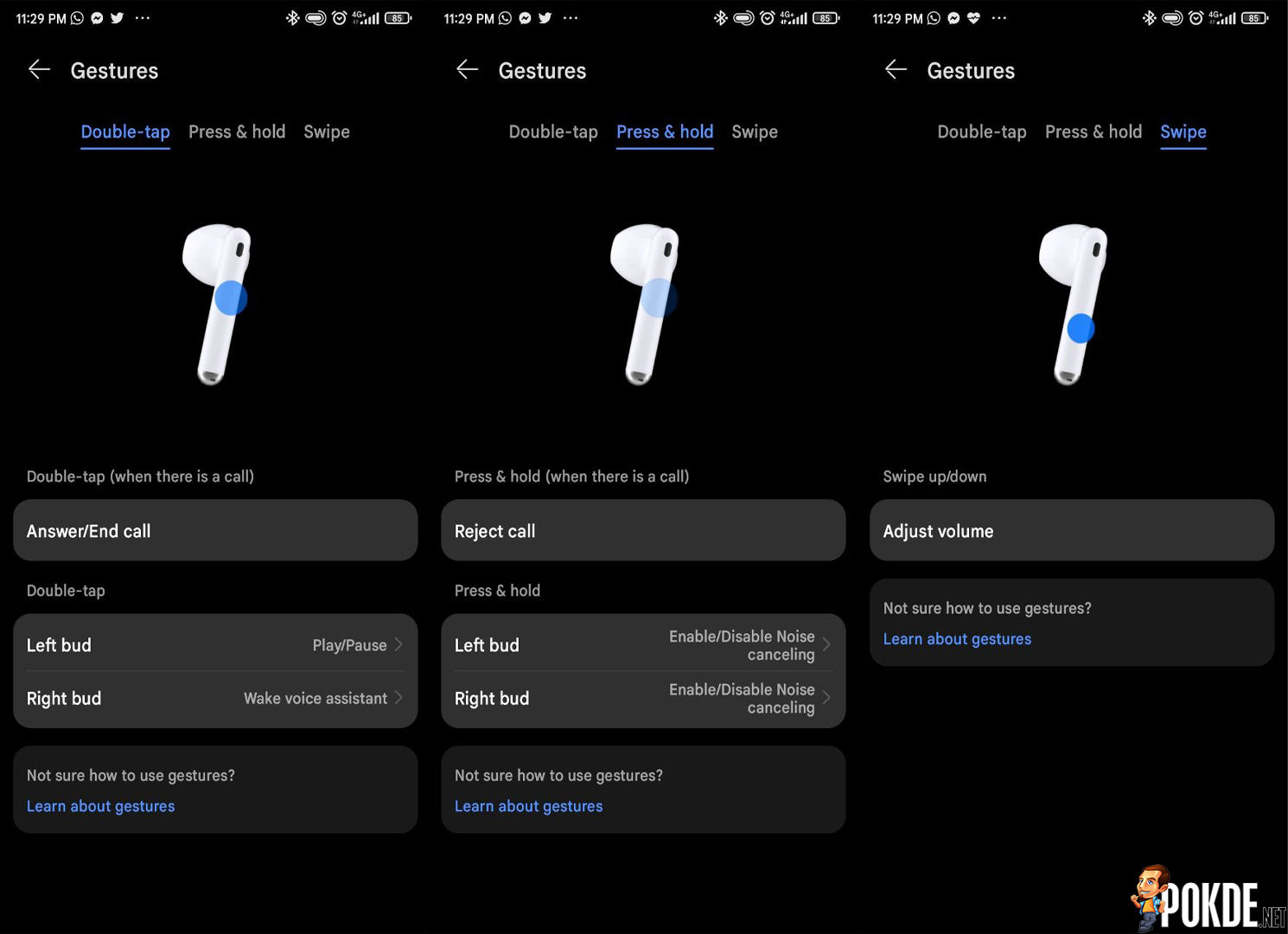1288x934 pixels.
Task: Open Learn about gestures link under Adjust volume
Action: pyautogui.click(x=957, y=639)
